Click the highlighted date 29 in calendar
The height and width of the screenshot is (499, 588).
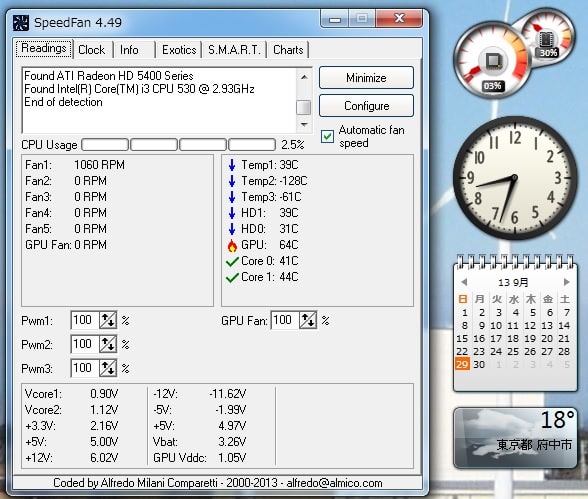(462, 364)
